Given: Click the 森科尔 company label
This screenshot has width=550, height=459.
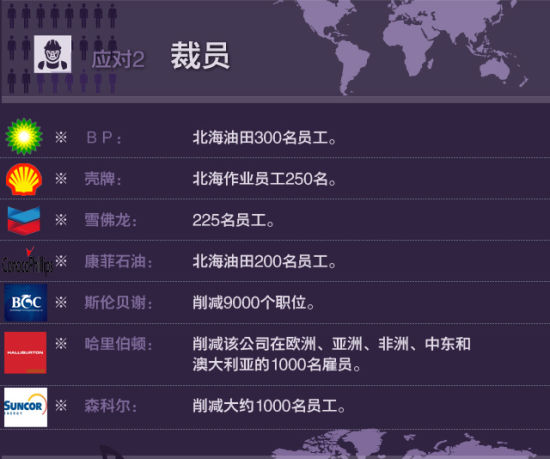Looking at the screenshot, I should point(110,406).
